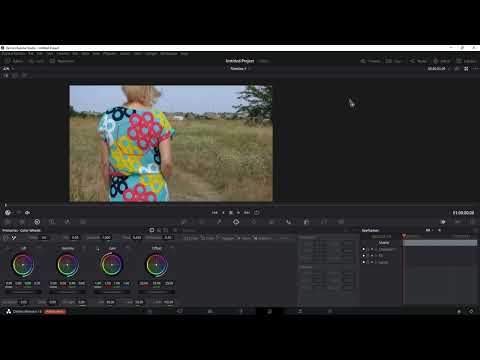The height and width of the screenshot is (360, 480).
Task: Open the Timeline 1 name dropdown
Action: (239, 68)
